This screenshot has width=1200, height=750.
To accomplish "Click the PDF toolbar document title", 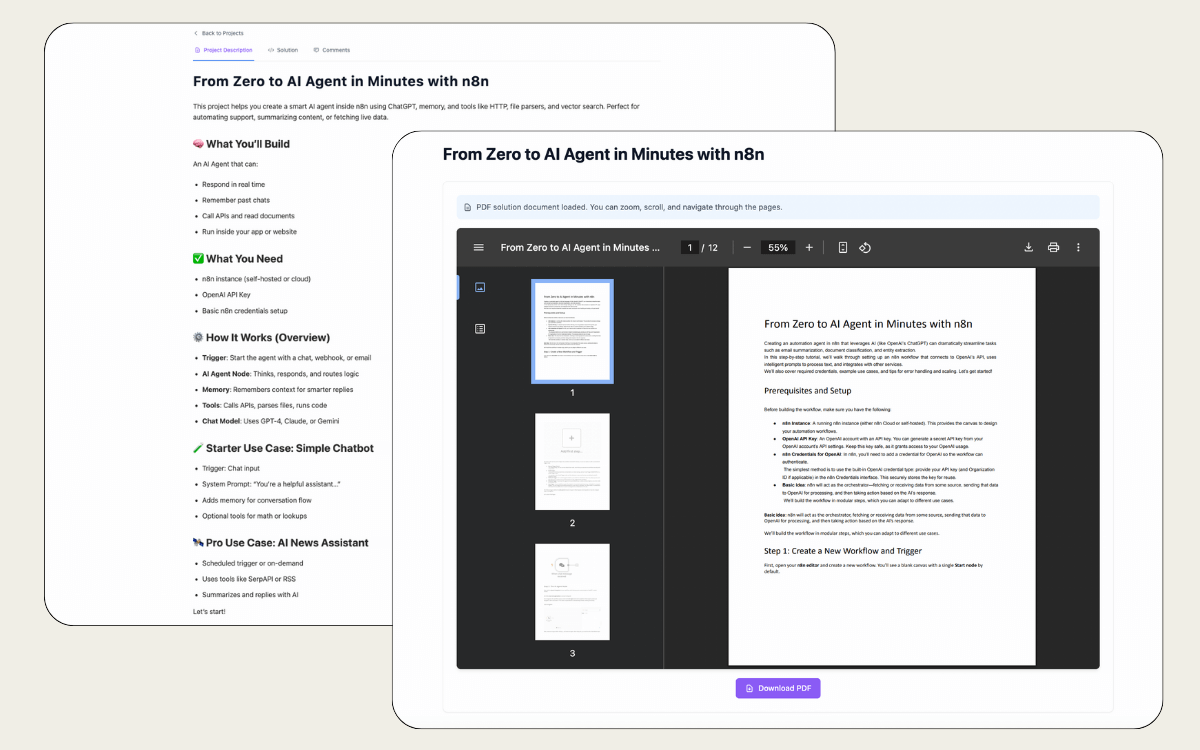I will (x=581, y=247).
